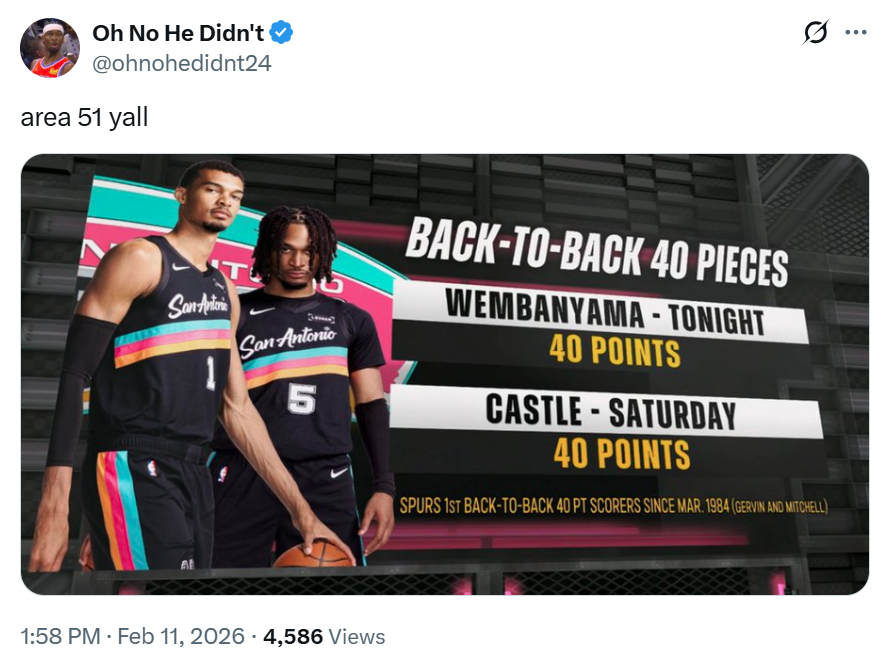Screen dimensions: 890x666
Task: Click the "area 51 yall" tweet text
Action: tap(84, 117)
